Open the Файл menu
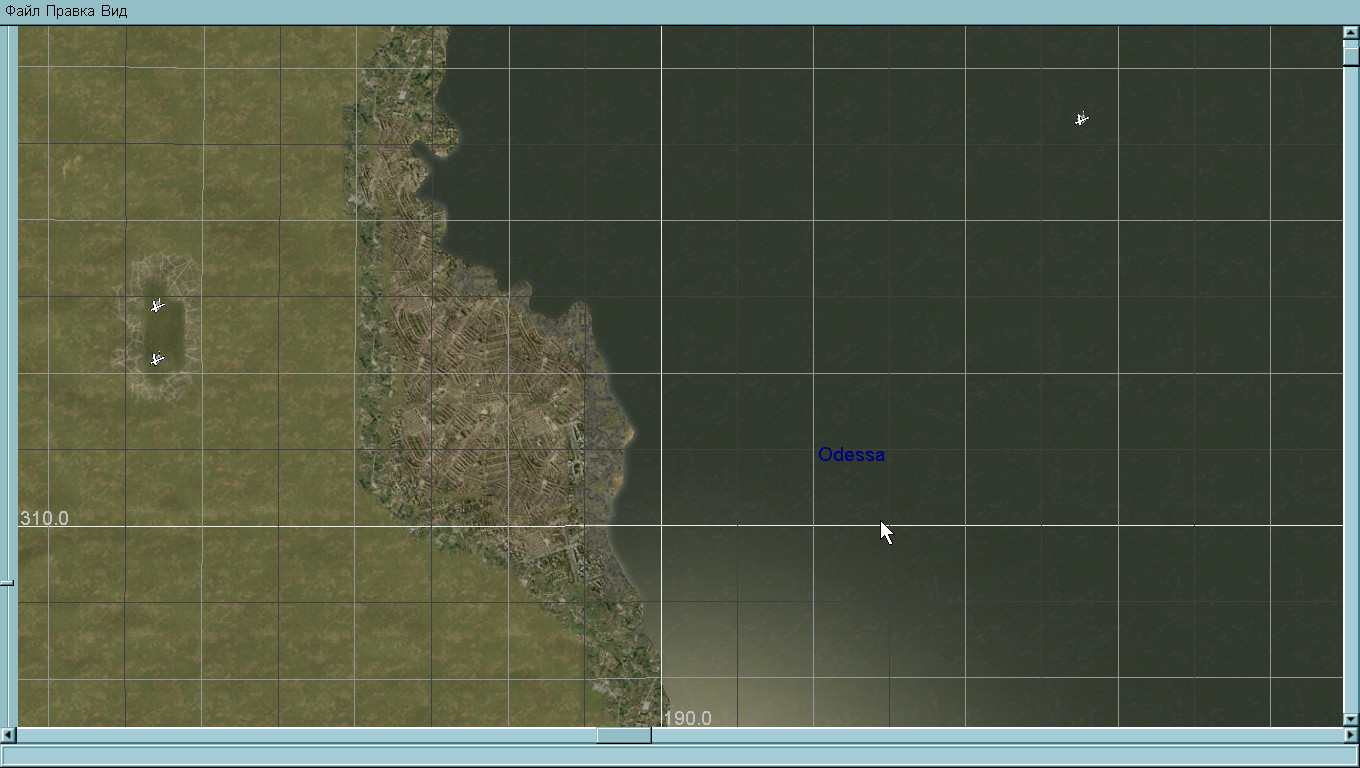This screenshot has height=768, width=1360. coord(23,11)
